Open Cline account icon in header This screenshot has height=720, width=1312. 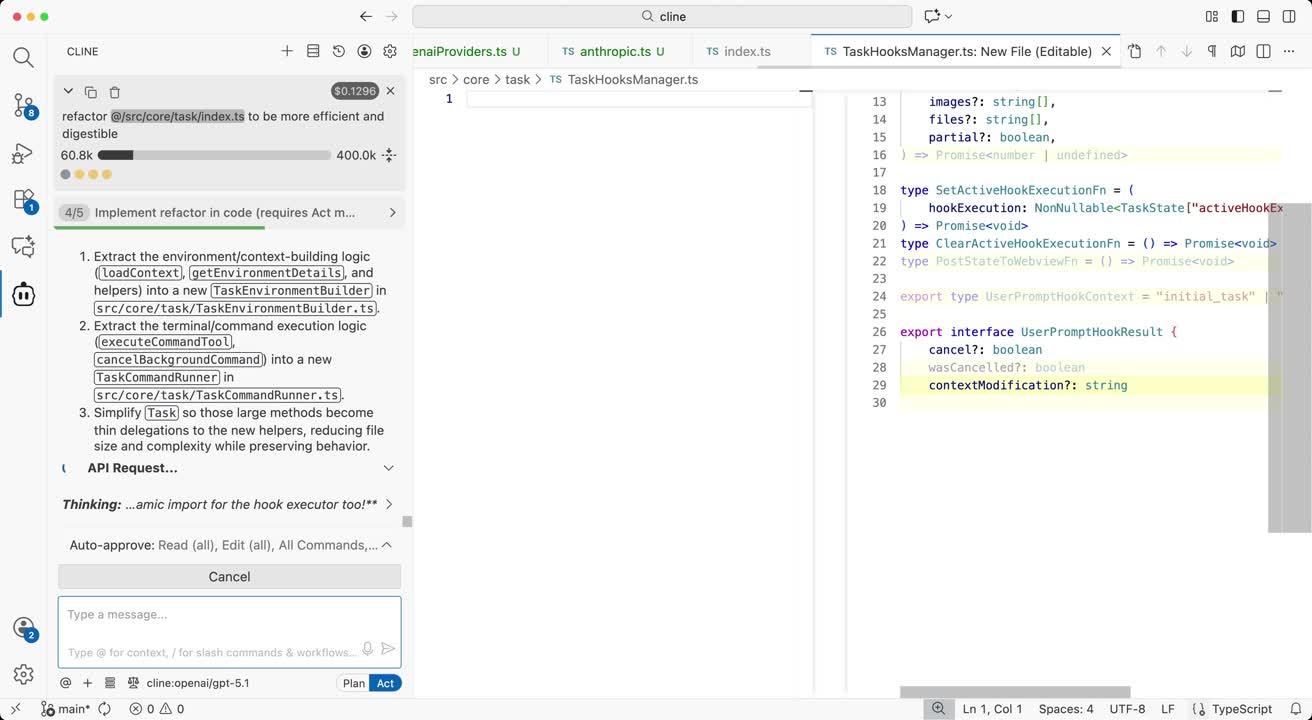click(x=365, y=51)
